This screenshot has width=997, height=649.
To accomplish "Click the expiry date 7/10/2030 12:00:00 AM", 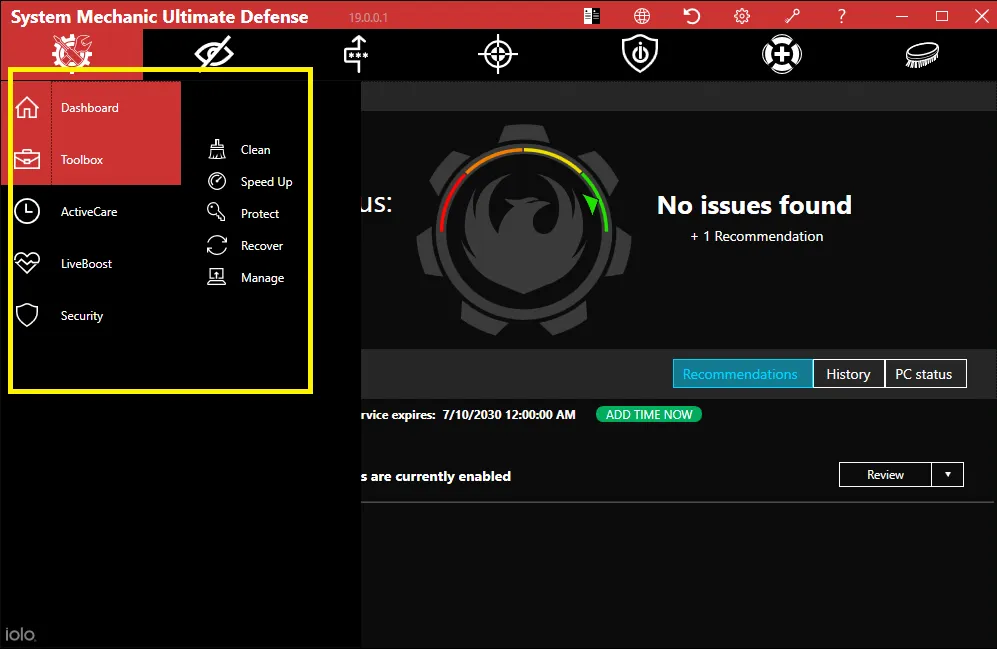I will click(509, 414).
